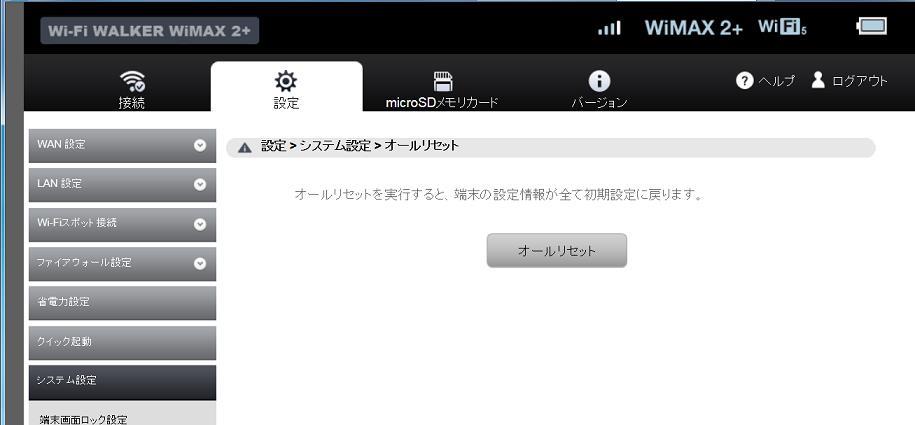This screenshot has height=425, width=915.
Task: Click the gear icon for 設定
Action: pyautogui.click(x=286, y=81)
